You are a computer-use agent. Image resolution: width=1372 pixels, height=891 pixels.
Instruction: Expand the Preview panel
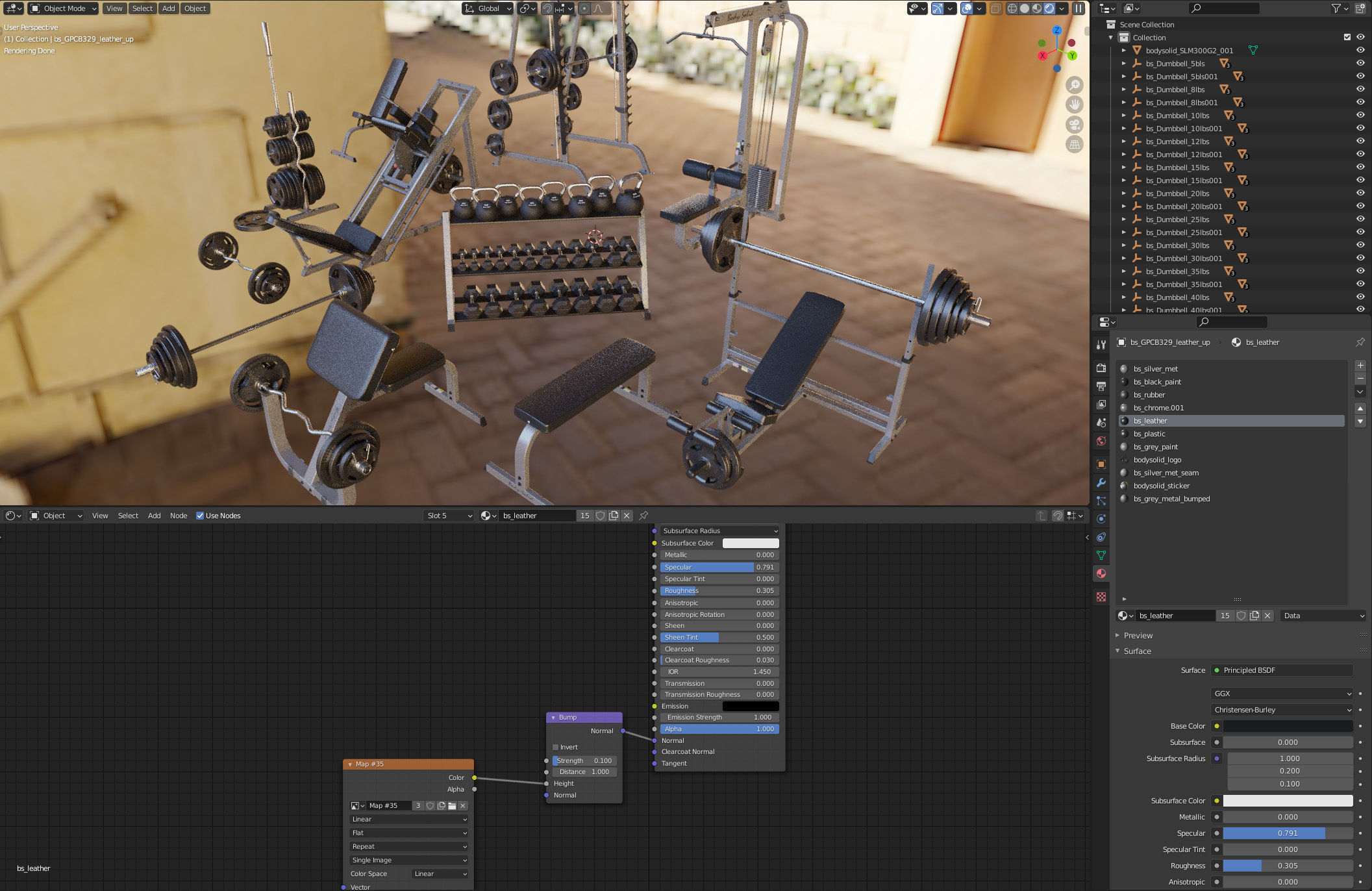[x=1138, y=636]
